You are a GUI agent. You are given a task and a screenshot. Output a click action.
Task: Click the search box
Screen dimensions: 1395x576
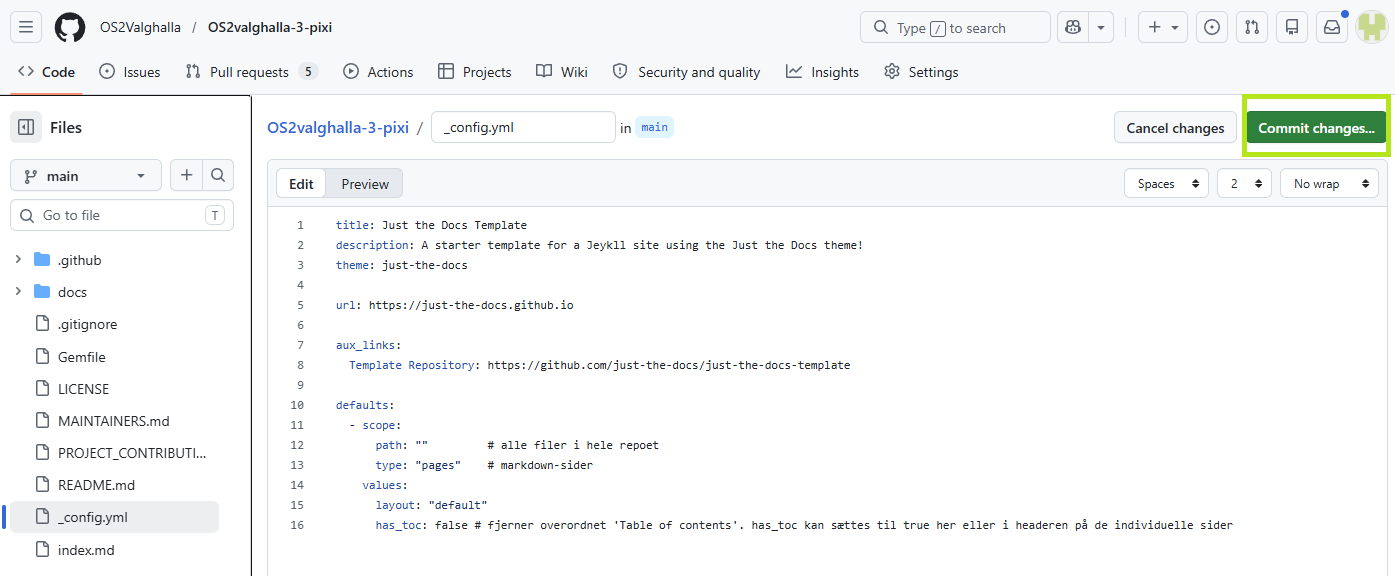(955, 27)
